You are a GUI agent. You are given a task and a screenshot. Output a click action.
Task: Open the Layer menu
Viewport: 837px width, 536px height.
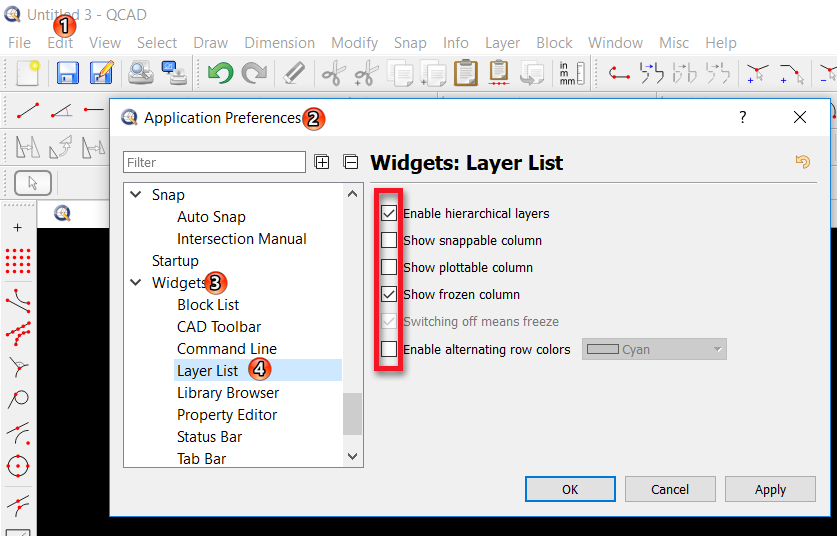(502, 43)
